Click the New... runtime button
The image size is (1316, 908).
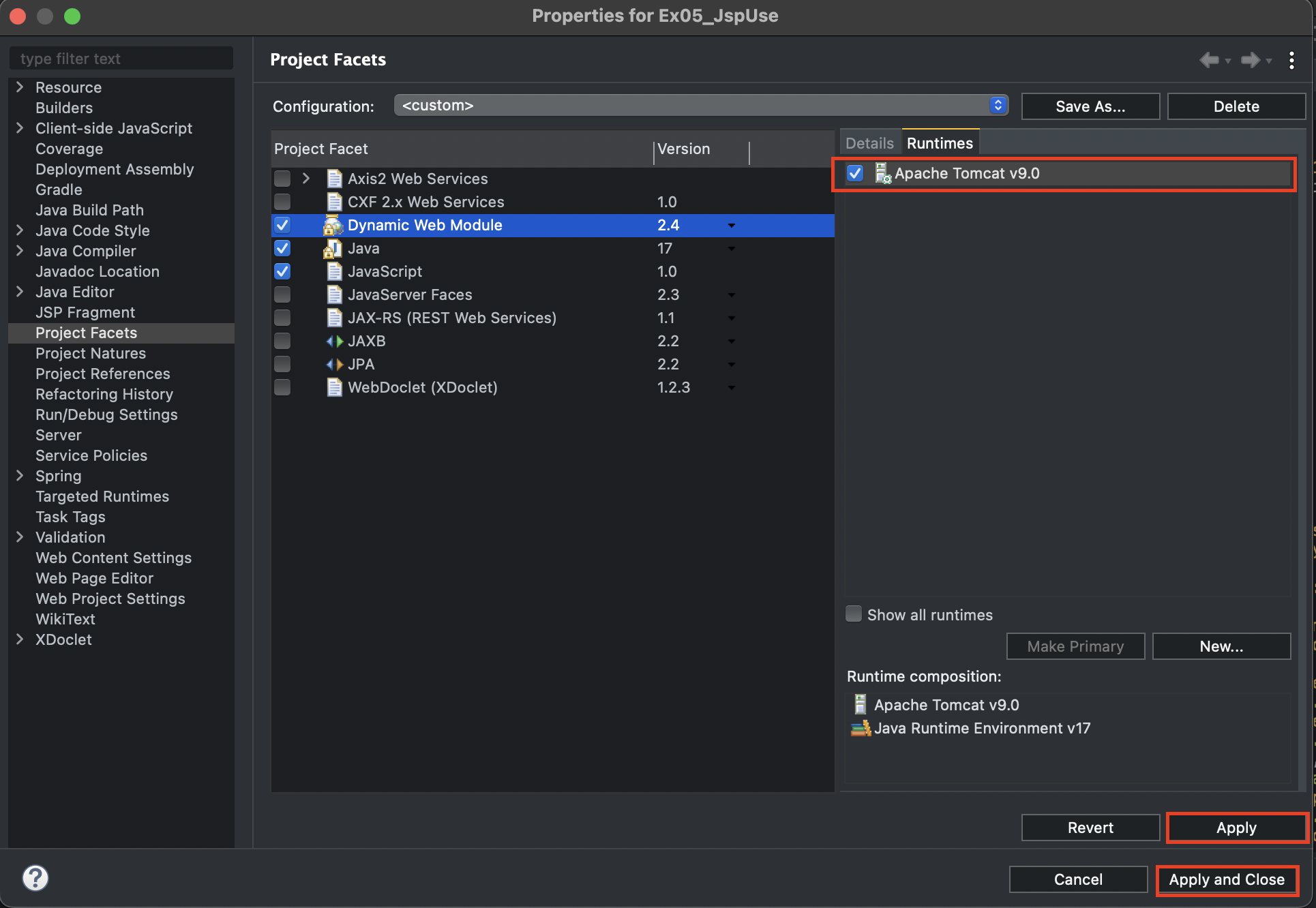click(1221, 646)
